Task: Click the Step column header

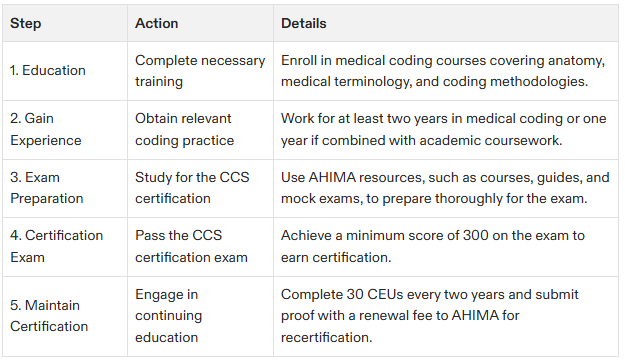Action: (65, 23)
